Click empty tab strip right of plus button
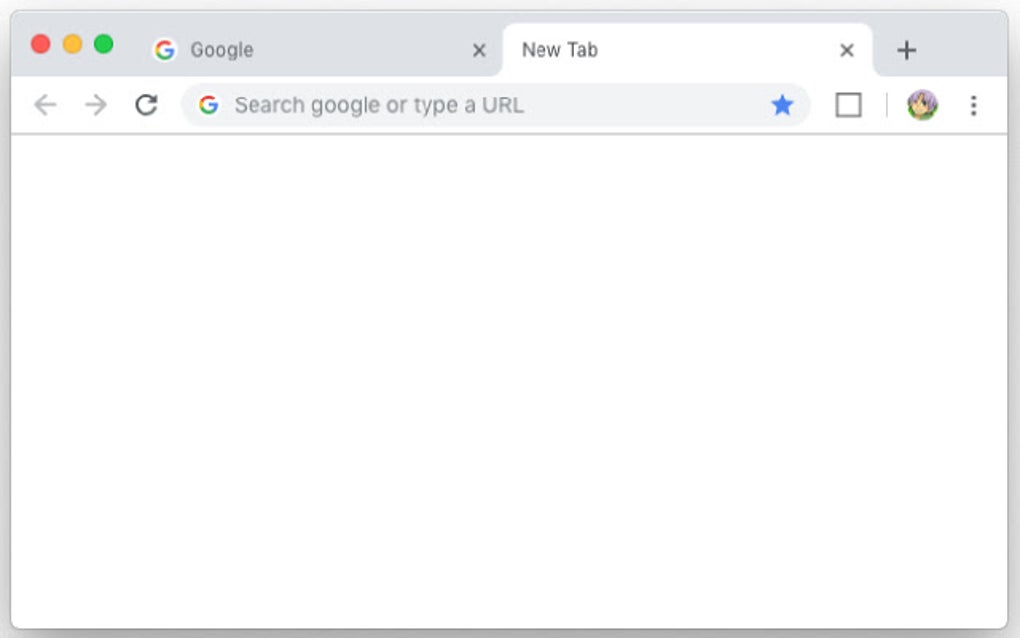Screen dimensions: 1020x638 [965, 45]
